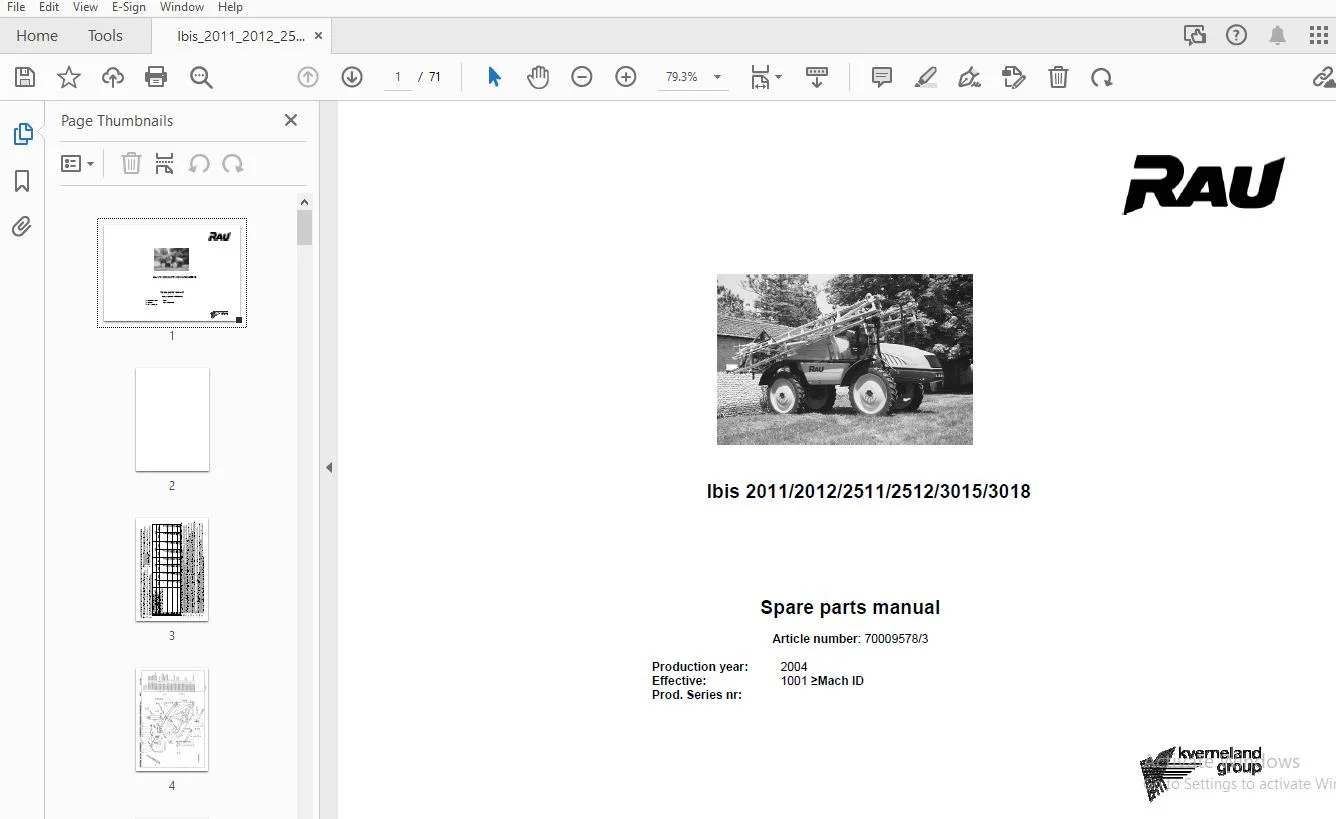The width and height of the screenshot is (1336, 819).
Task: Zoom out with the minus circle icon
Action: click(582, 77)
